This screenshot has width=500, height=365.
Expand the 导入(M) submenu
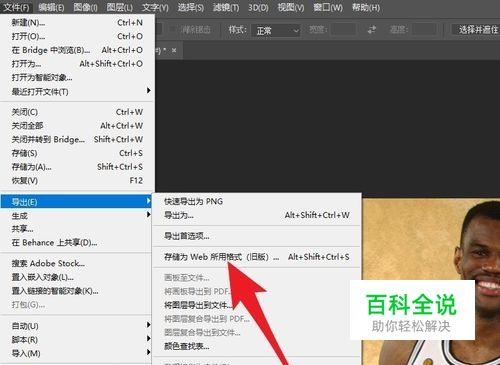click(77, 353)
